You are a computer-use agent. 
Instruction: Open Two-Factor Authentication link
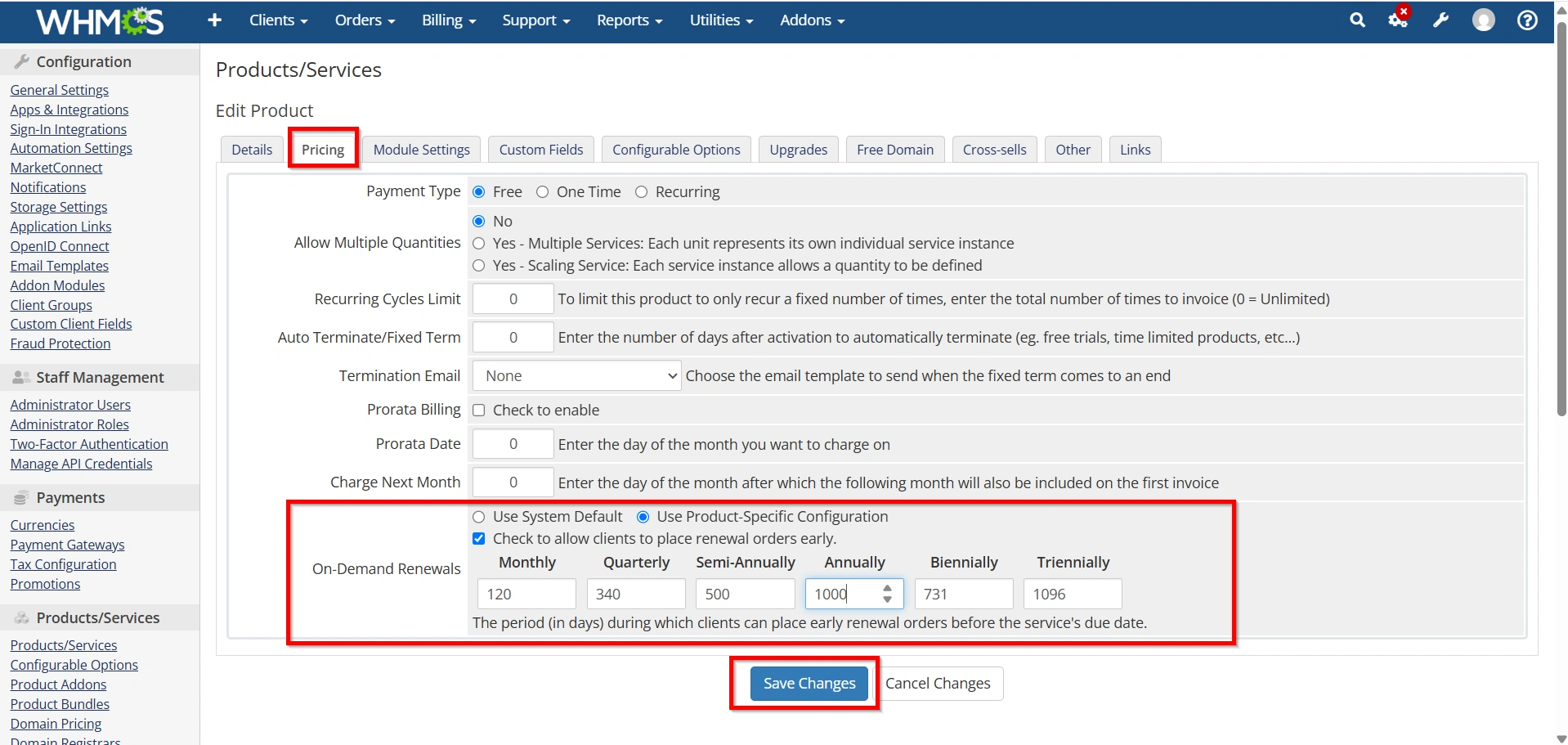(x=89, y=444)
